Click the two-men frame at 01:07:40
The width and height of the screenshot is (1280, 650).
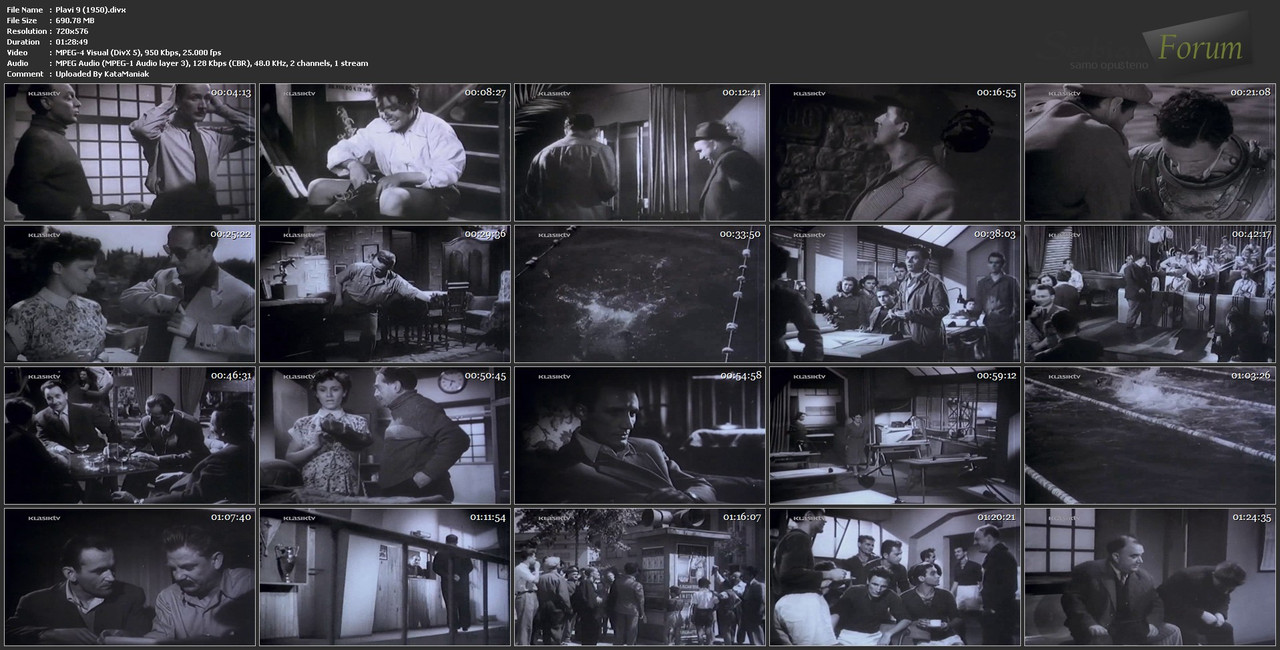click(130, 577)
